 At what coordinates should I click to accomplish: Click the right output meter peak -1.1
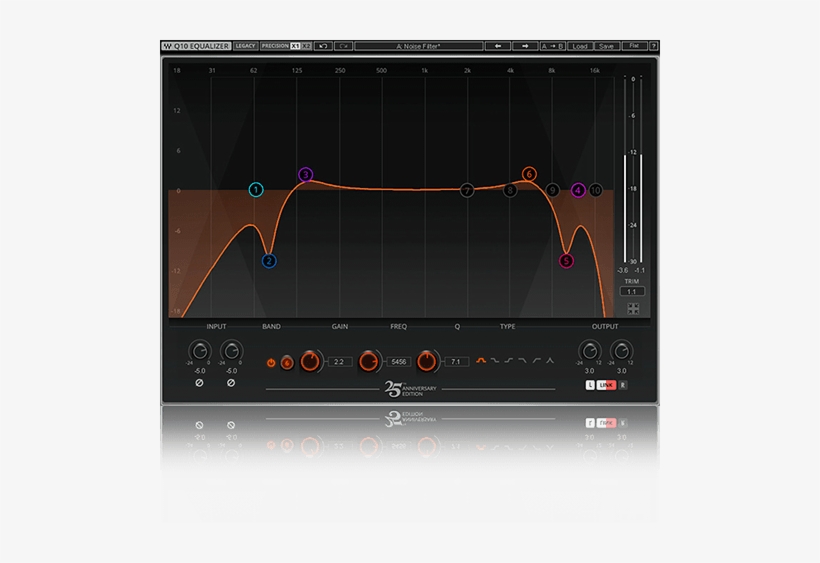tap(640, 270)
